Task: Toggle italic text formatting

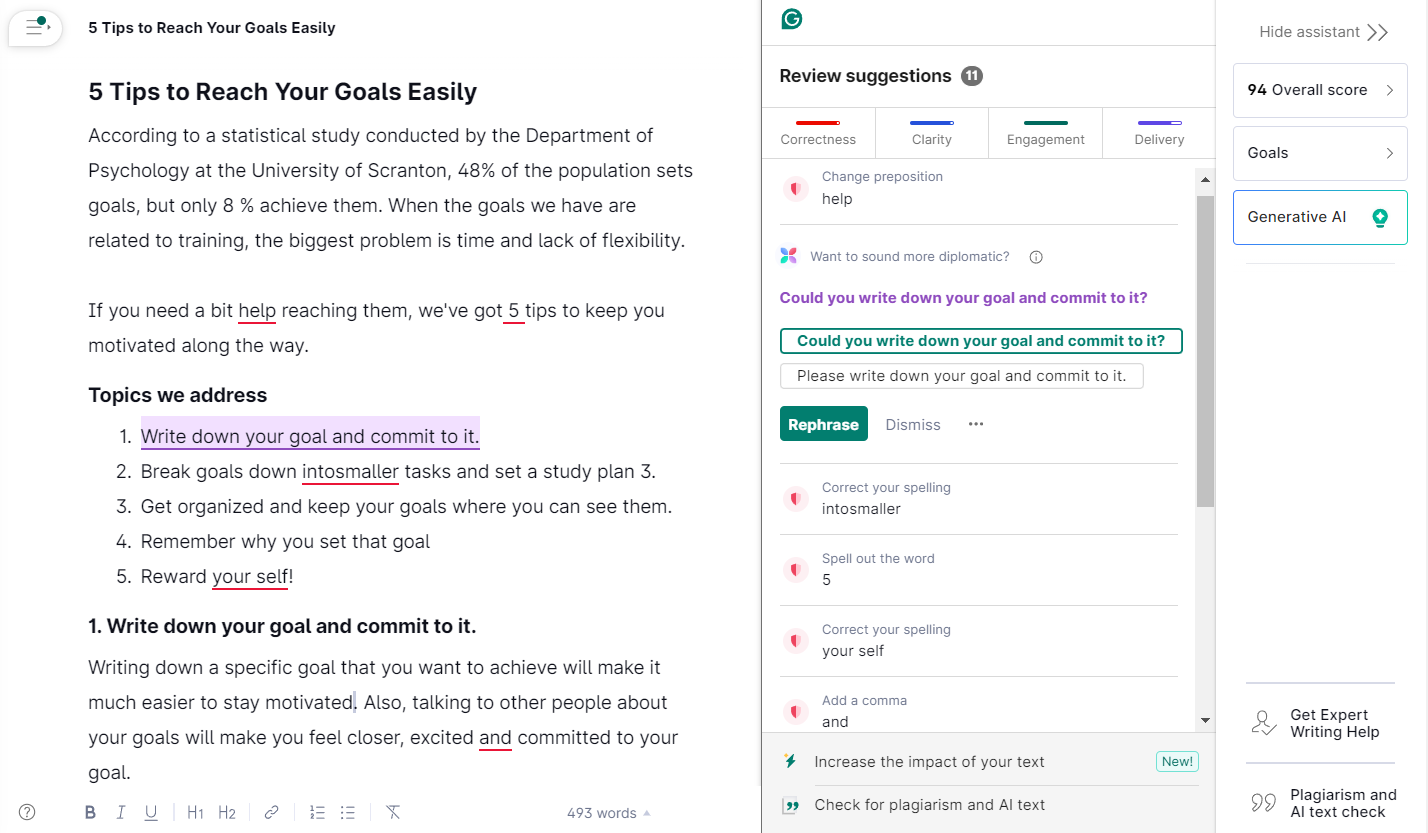Action: 120,813
